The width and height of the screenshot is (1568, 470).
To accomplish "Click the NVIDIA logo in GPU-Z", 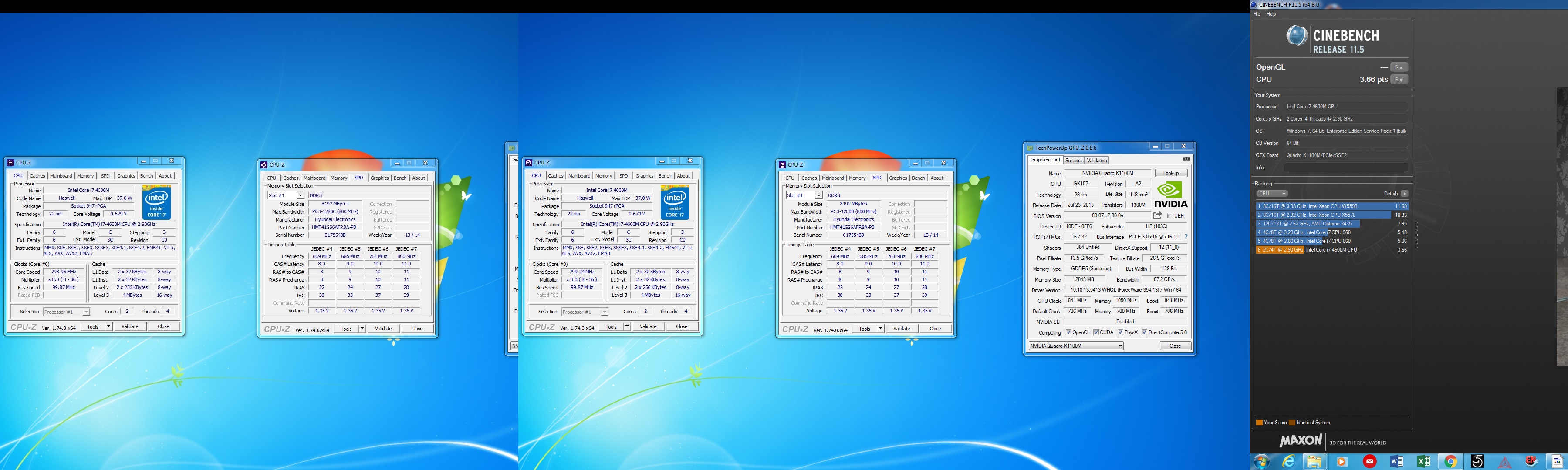I will [1170, 195].
